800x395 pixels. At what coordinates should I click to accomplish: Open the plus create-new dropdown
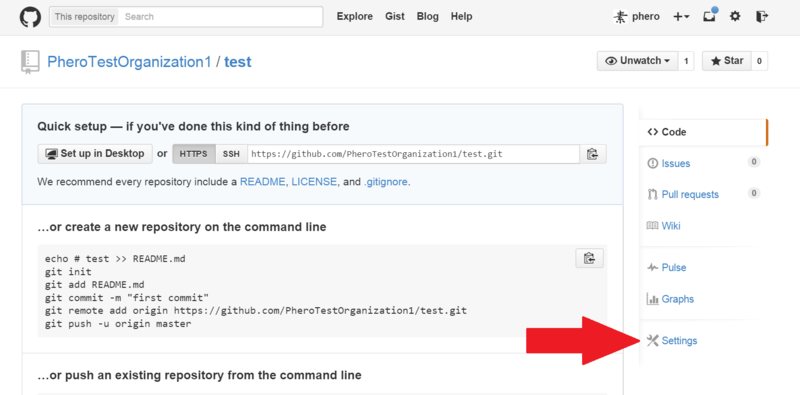681,16
